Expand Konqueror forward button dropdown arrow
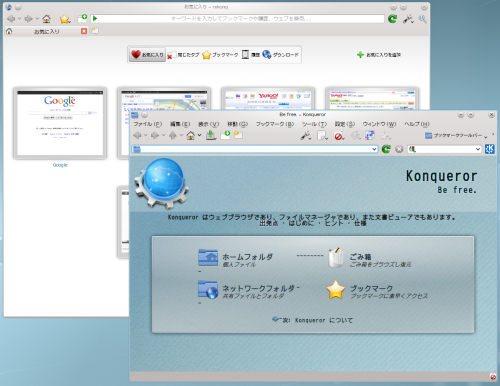Viewport: 500px width, 386px height. (163, 135)
